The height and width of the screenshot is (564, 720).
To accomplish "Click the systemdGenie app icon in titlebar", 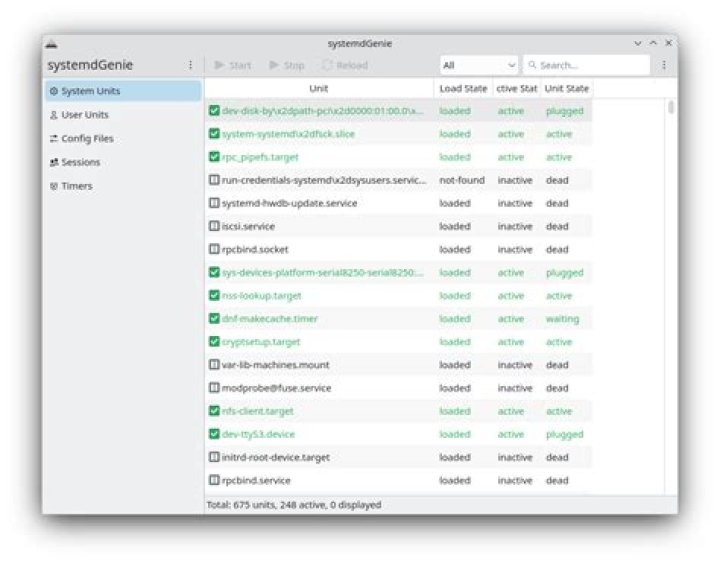I will tap(51, 45).
